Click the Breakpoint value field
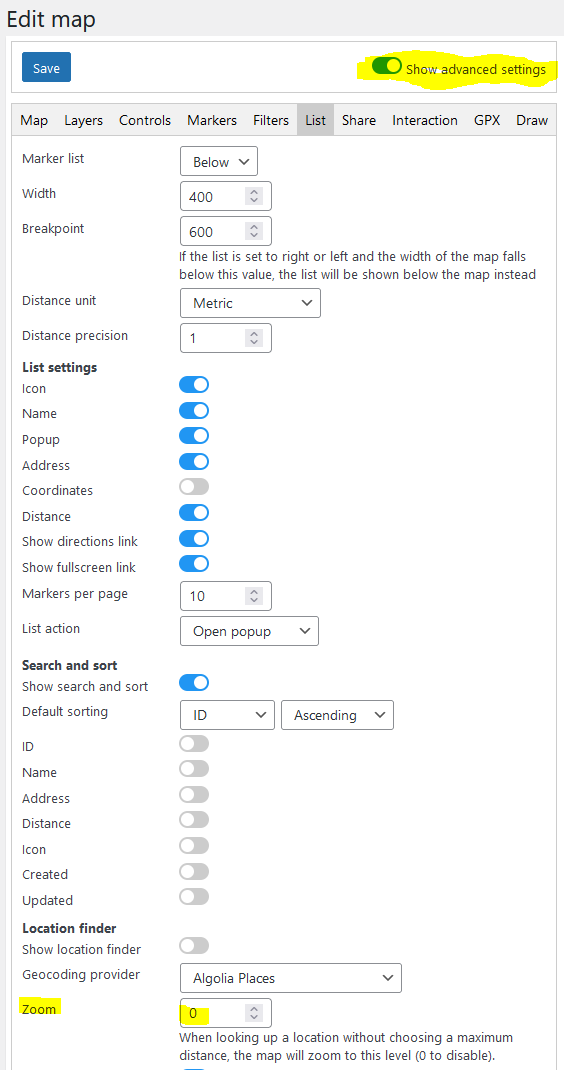 coord(225,231)
